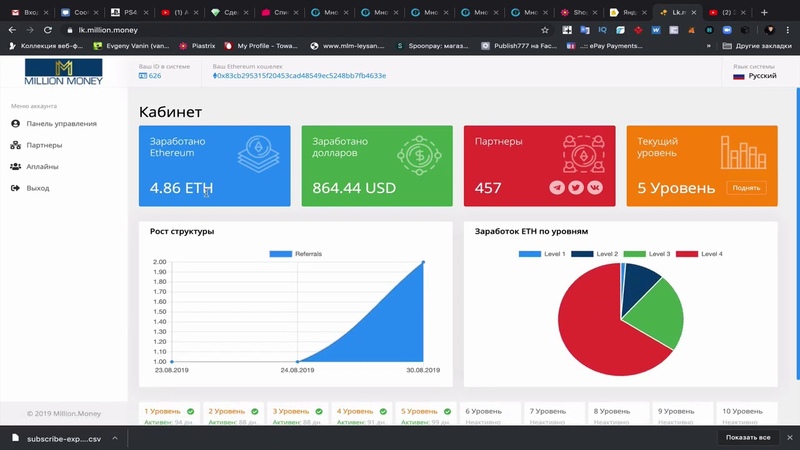Click the green checkmark on 5 Уровень
This screenshot has height=450, width=800.
(x=447, y=411)
